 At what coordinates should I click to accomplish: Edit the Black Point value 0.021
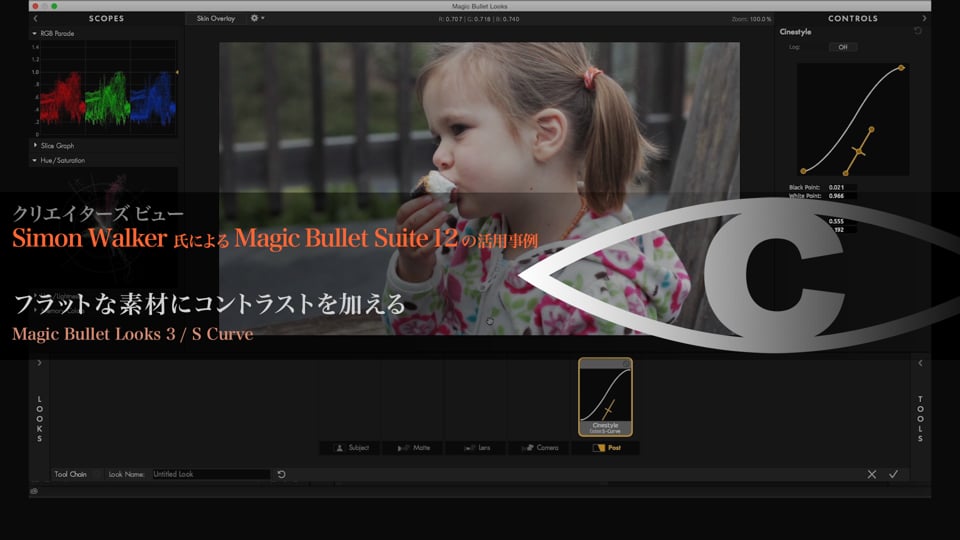pos(842,187)
